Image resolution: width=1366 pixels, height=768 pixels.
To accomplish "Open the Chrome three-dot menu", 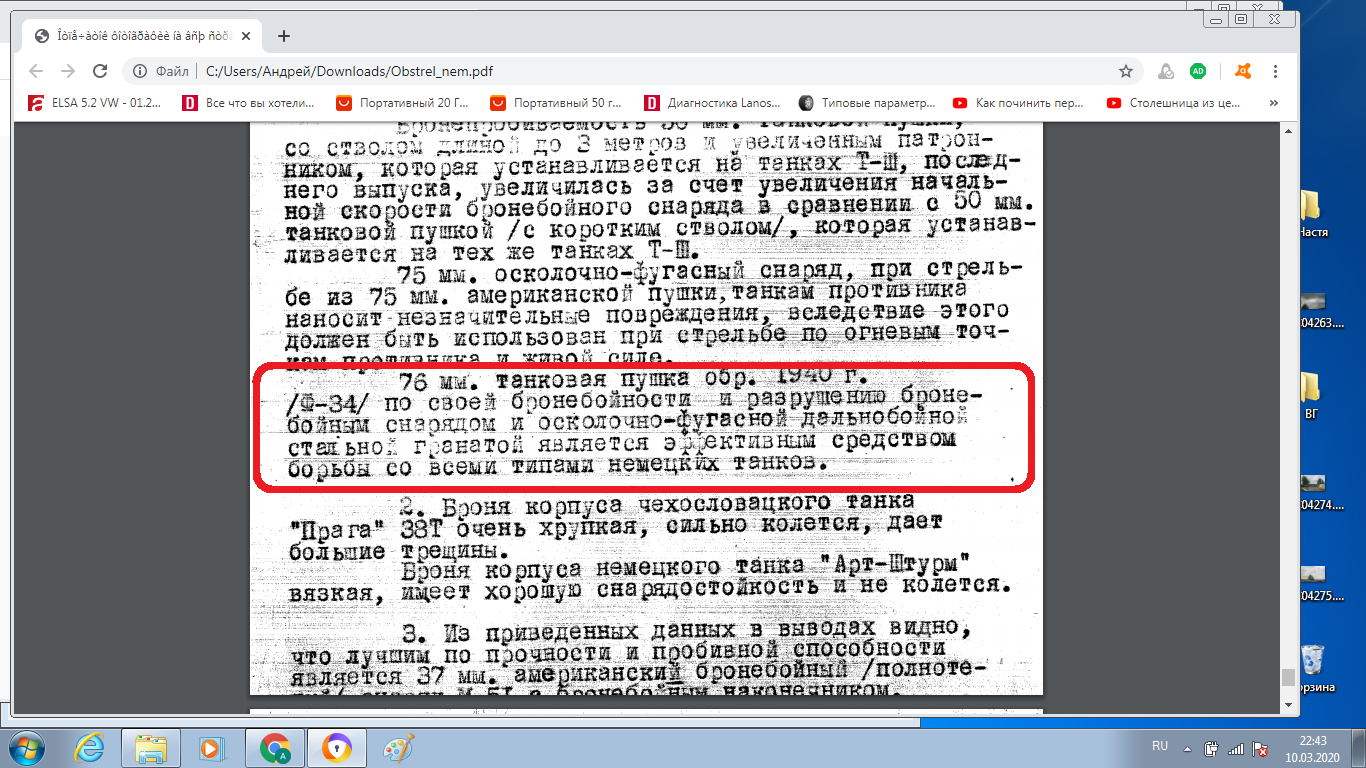I will [1275, 71].
